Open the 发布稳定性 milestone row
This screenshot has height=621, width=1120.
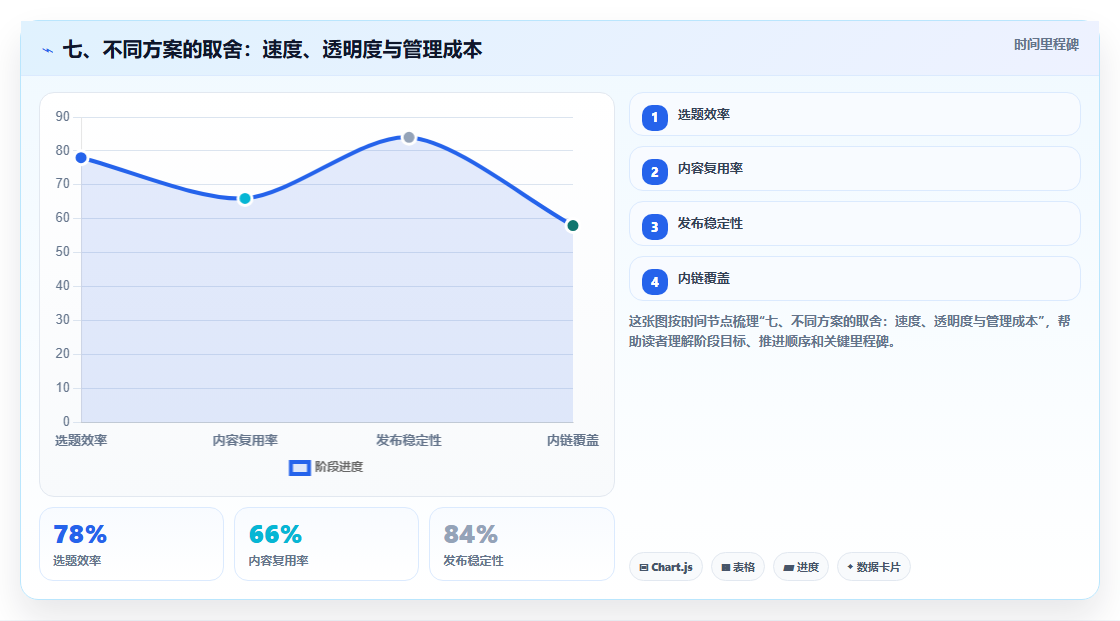tap(854, 224)
